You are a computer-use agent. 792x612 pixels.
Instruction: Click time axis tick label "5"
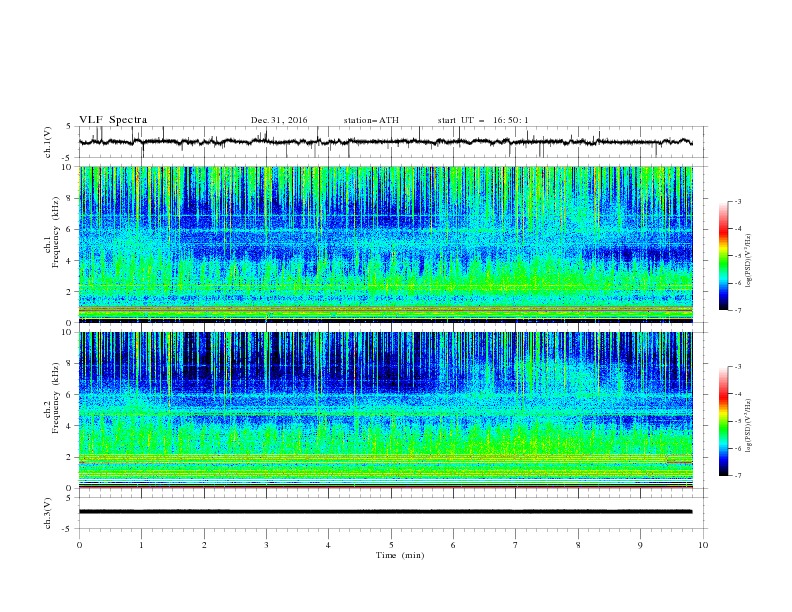(x=391, y=545)
